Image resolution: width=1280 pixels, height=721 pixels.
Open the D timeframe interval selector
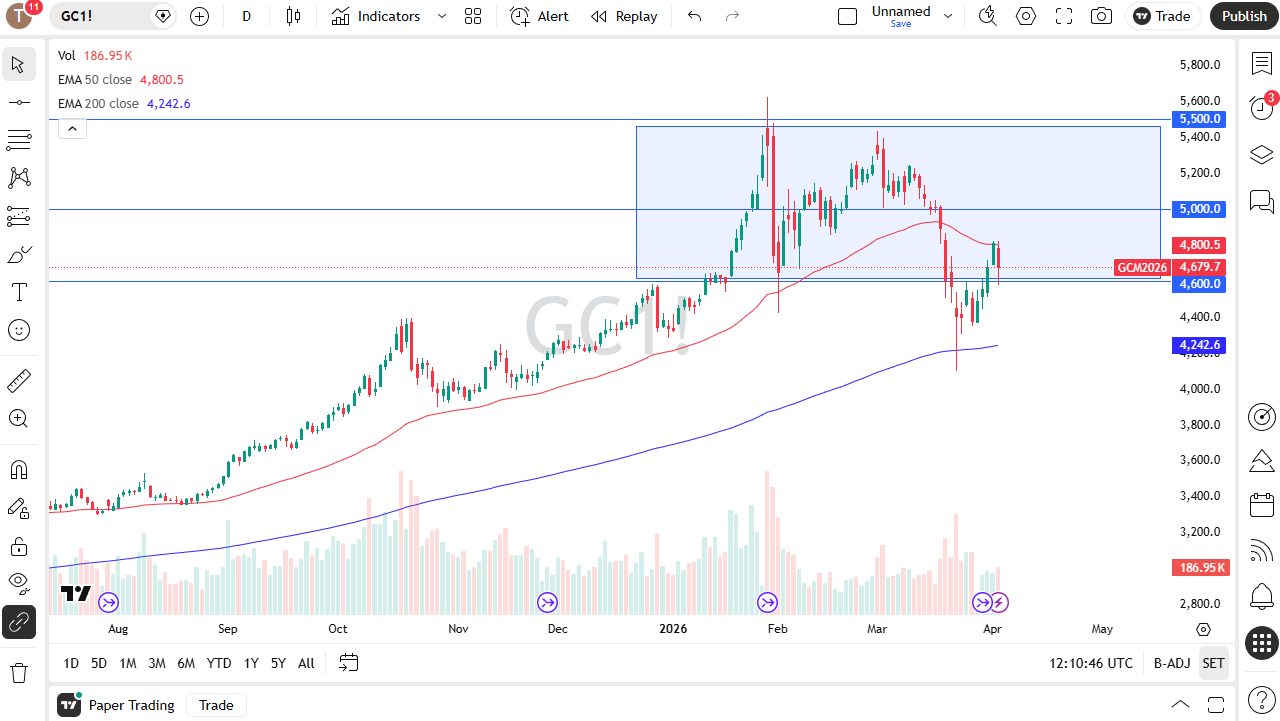[247, 16]
